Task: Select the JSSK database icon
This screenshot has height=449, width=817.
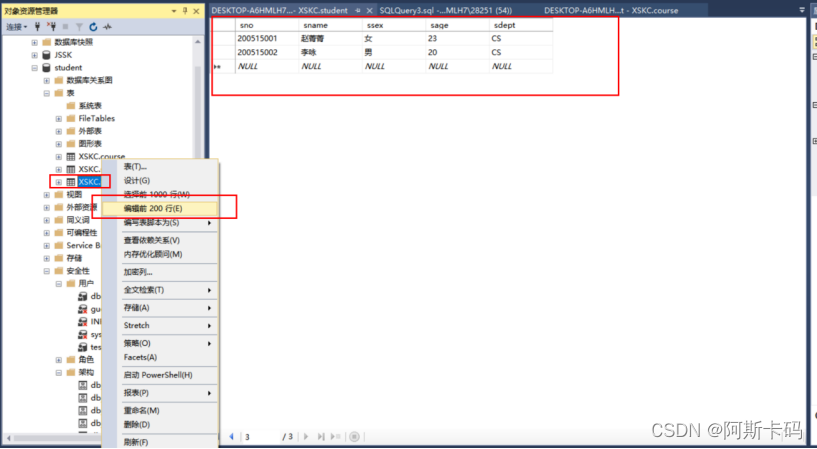Action: click(46, 55)
